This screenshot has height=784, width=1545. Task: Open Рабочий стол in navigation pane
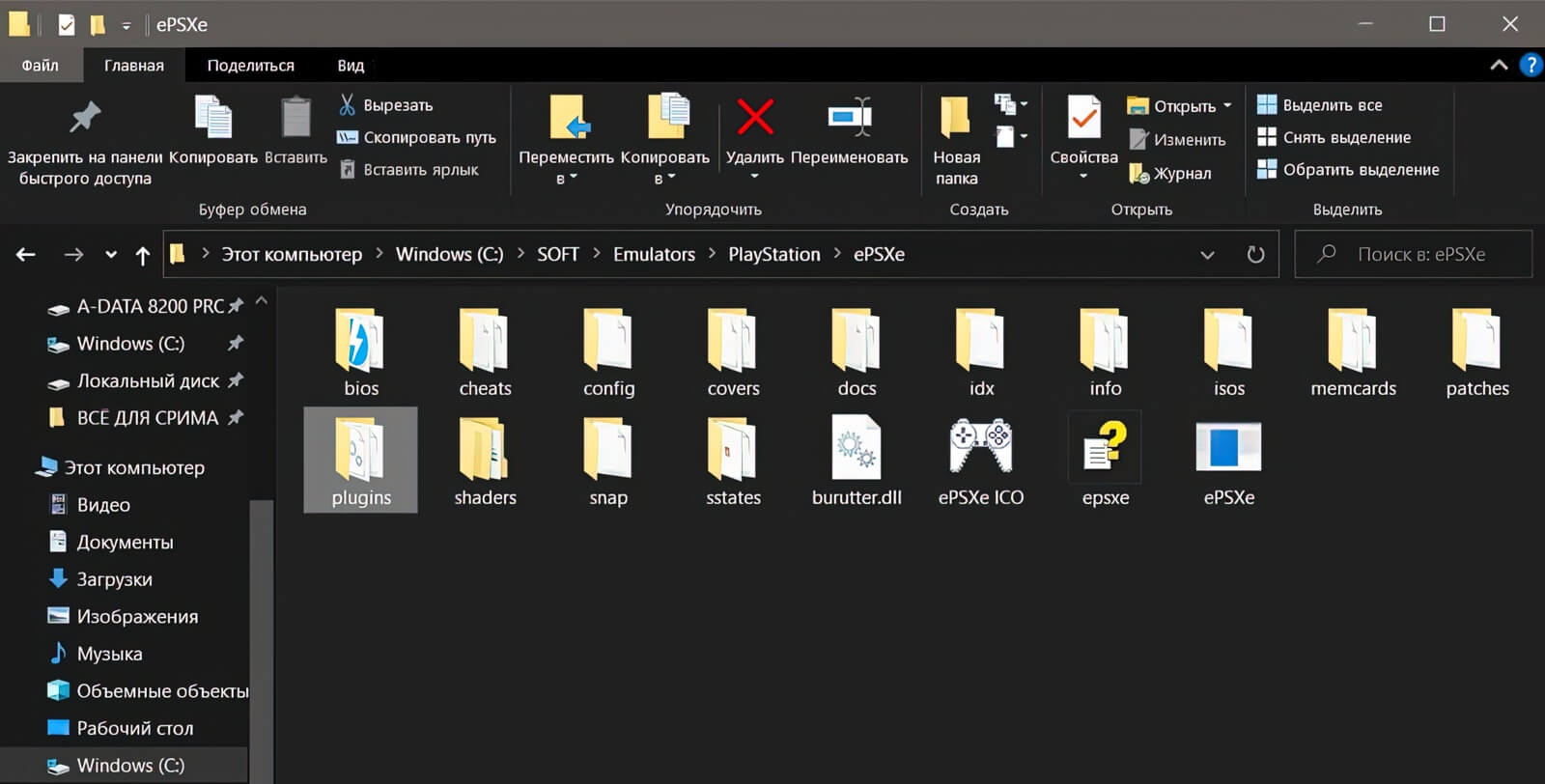click(121, 728)
